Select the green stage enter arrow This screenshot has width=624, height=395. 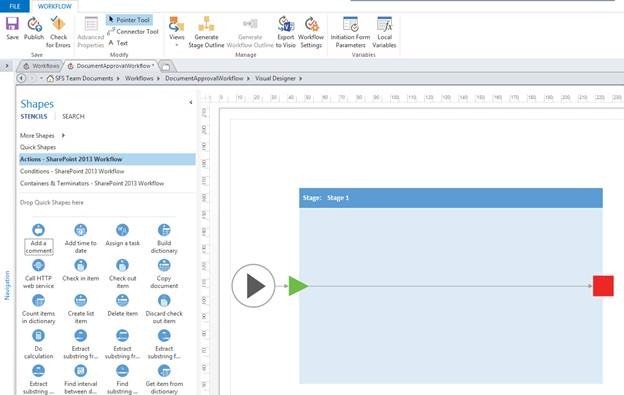[x=298, y=286]
